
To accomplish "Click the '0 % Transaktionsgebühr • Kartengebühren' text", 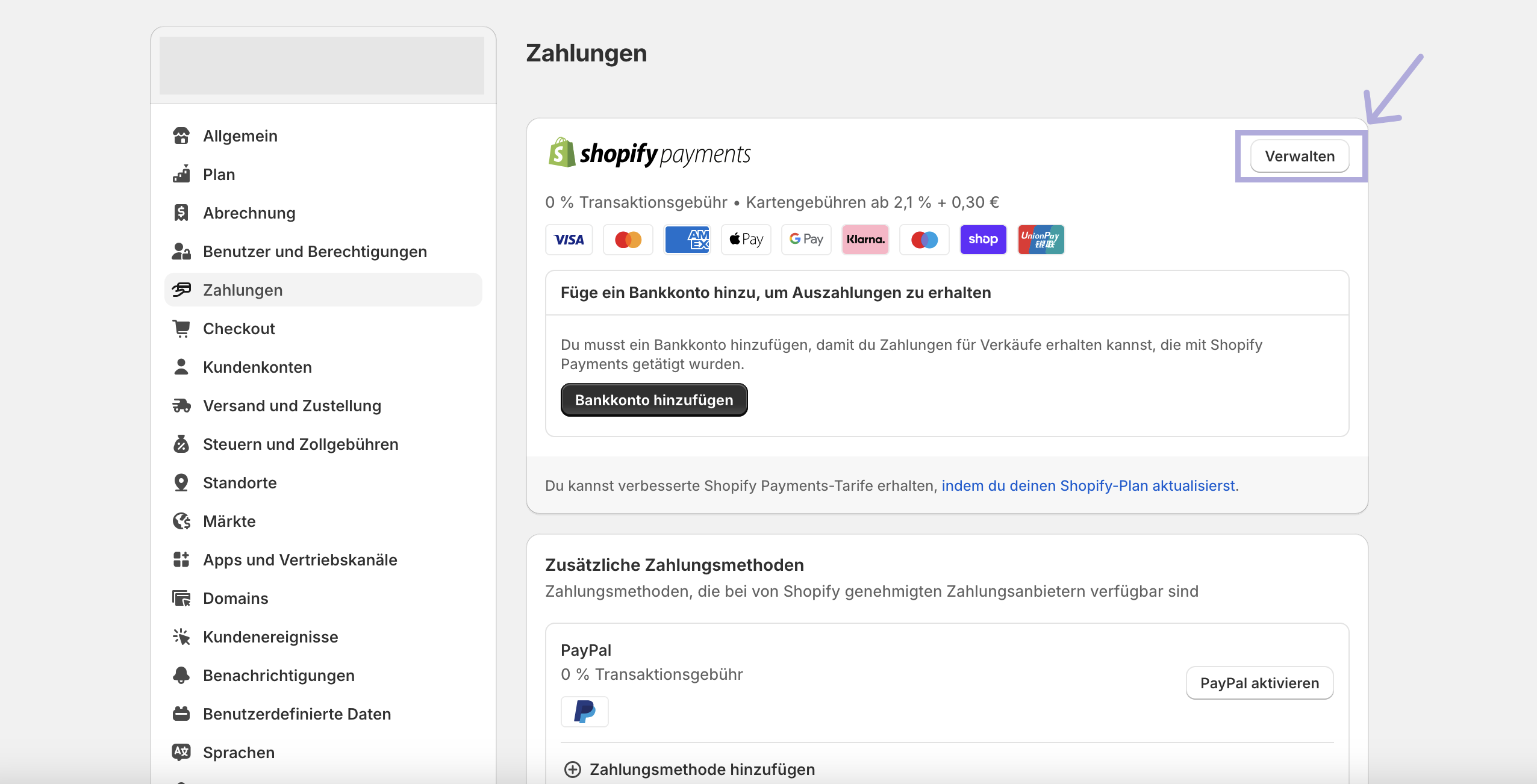I will point(772,202).
